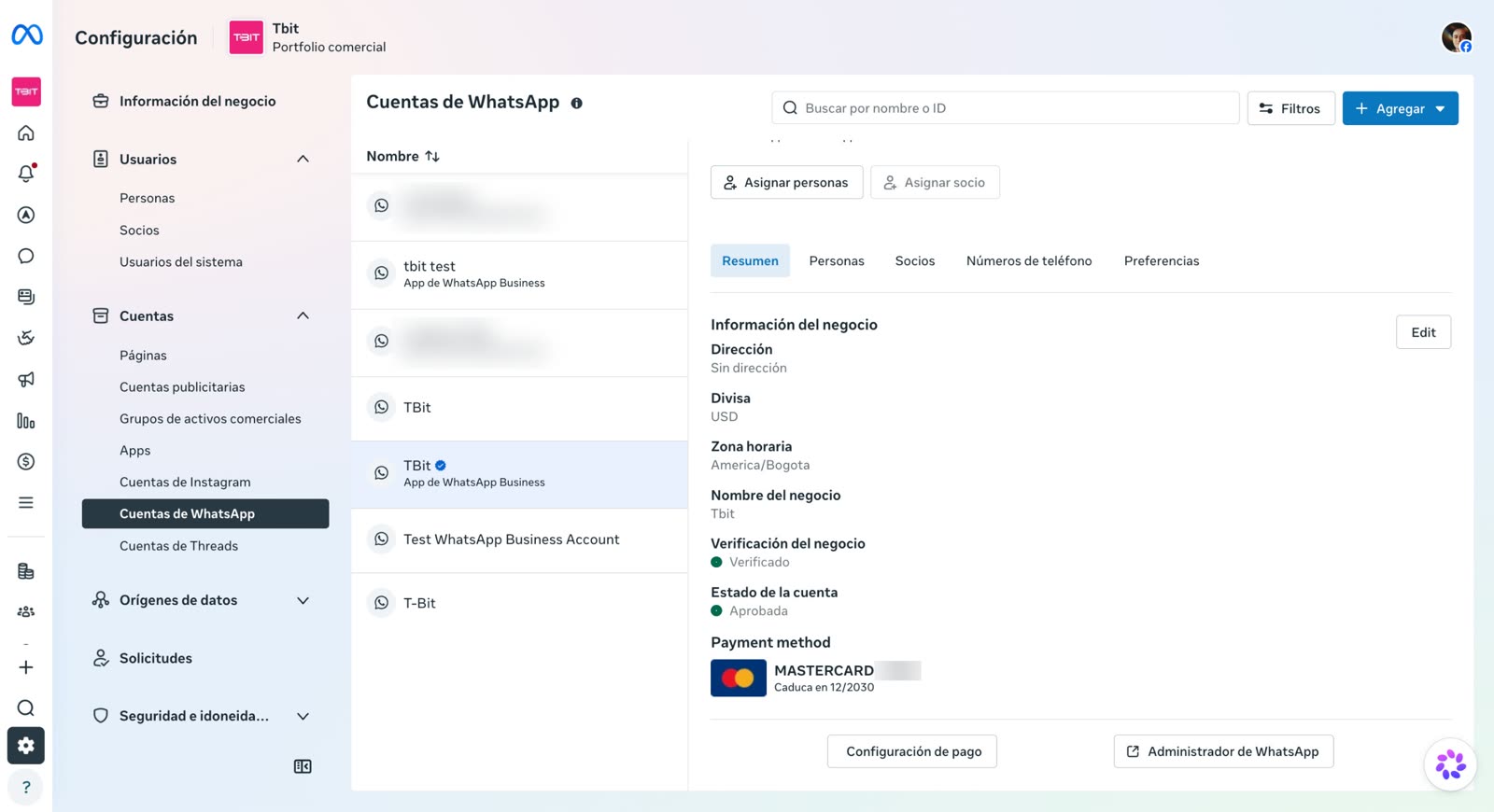The width and height of the screenshot is (1494, 812).
Task: Open the bar chart insights icon
Action: tap(26, 421)
